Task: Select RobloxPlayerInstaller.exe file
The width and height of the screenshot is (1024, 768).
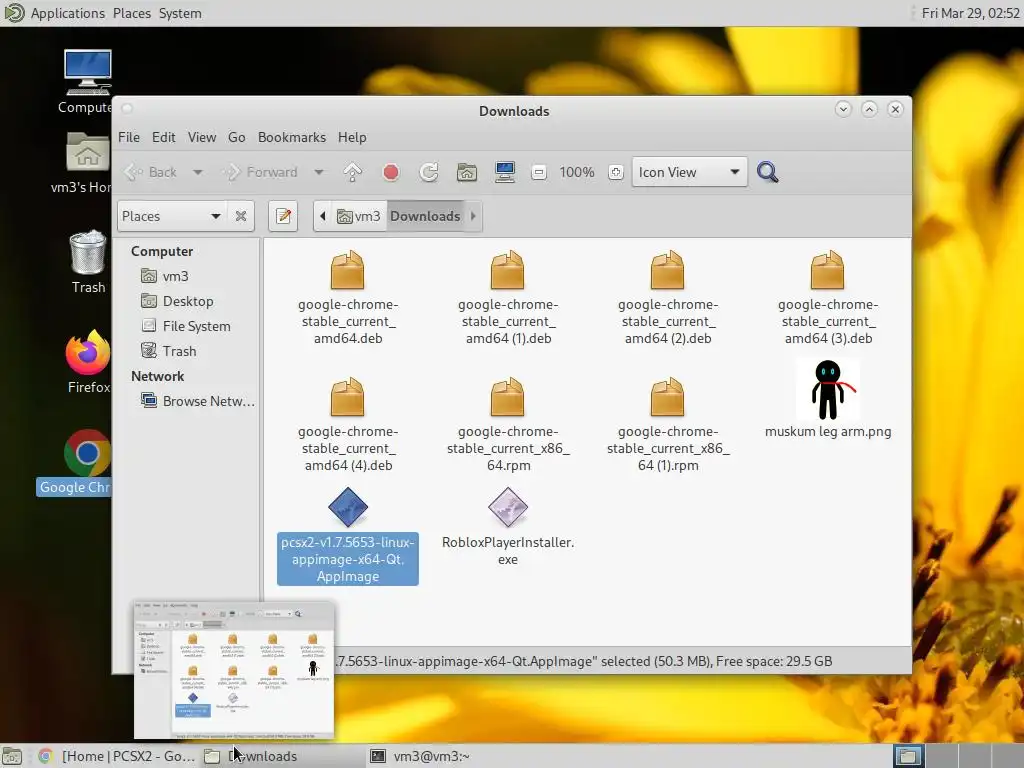Action: click(508, 526)
